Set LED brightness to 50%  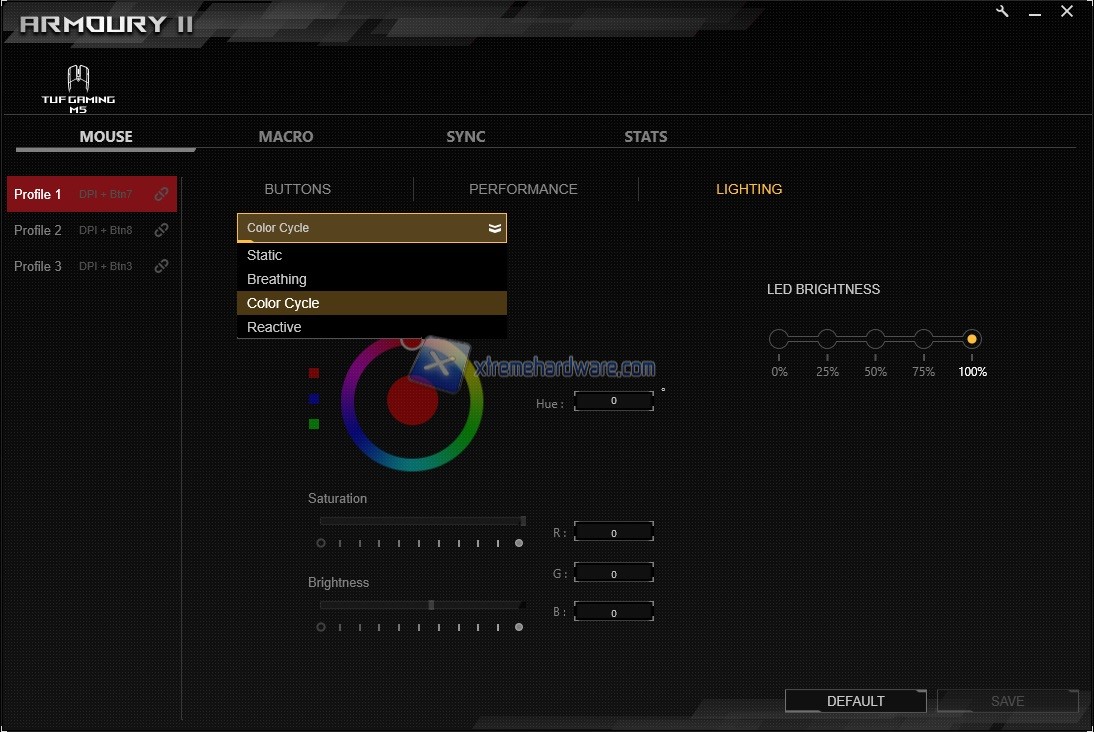[875, 339]
